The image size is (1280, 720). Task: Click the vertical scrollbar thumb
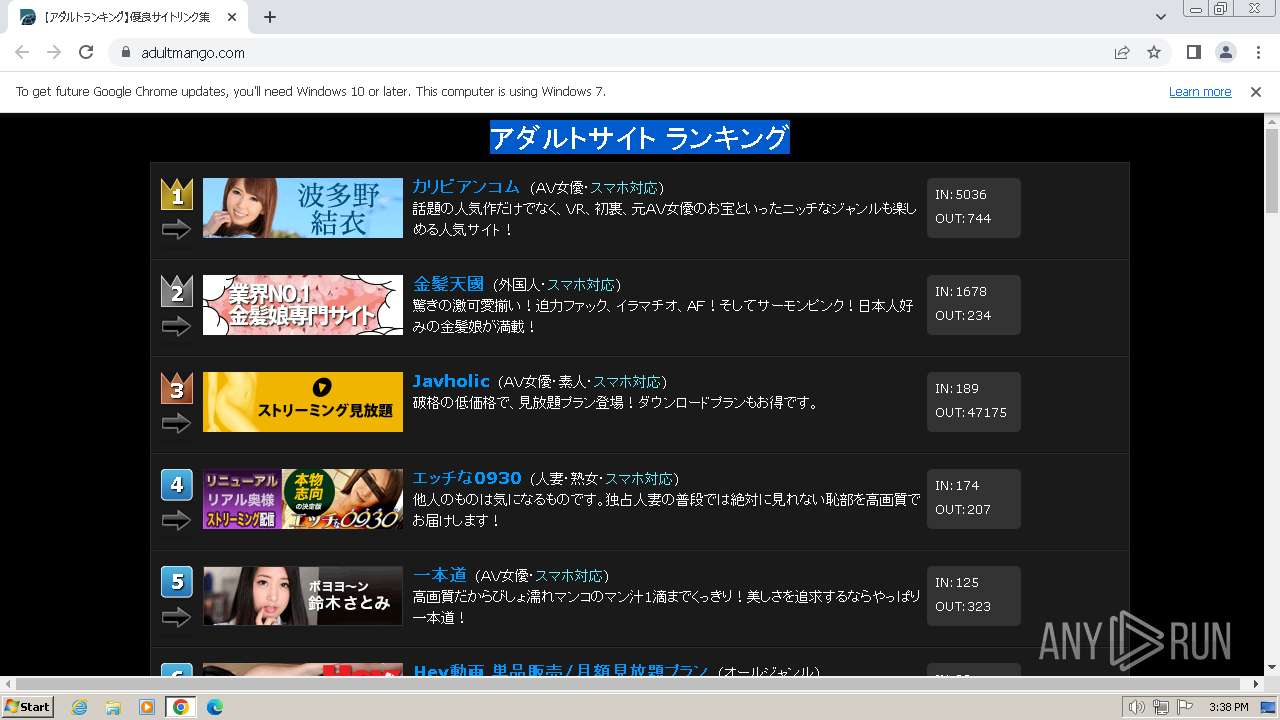pyautogui.click(x=1271, y=170)
